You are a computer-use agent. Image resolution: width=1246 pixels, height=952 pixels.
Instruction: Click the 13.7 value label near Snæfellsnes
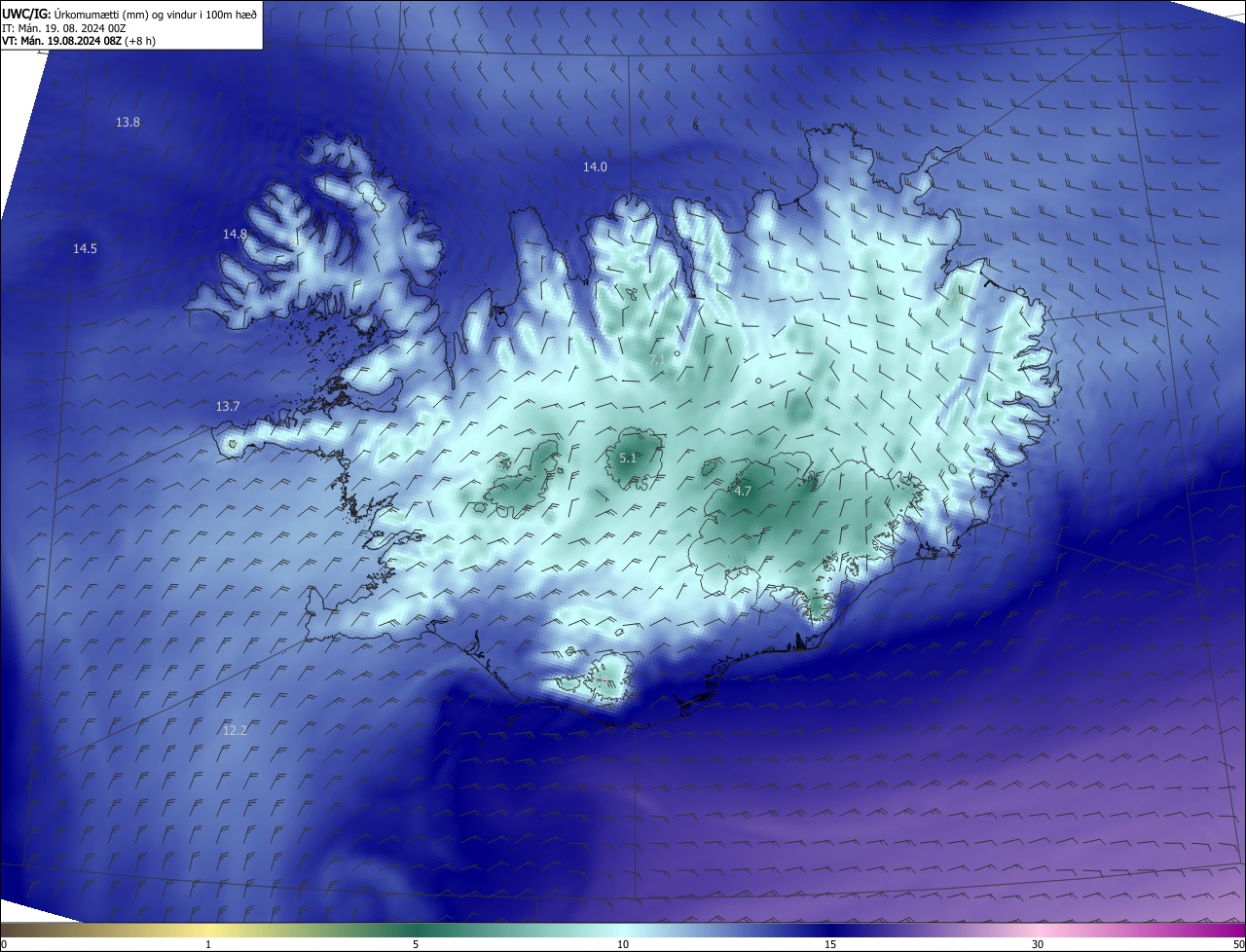(228, 407)
